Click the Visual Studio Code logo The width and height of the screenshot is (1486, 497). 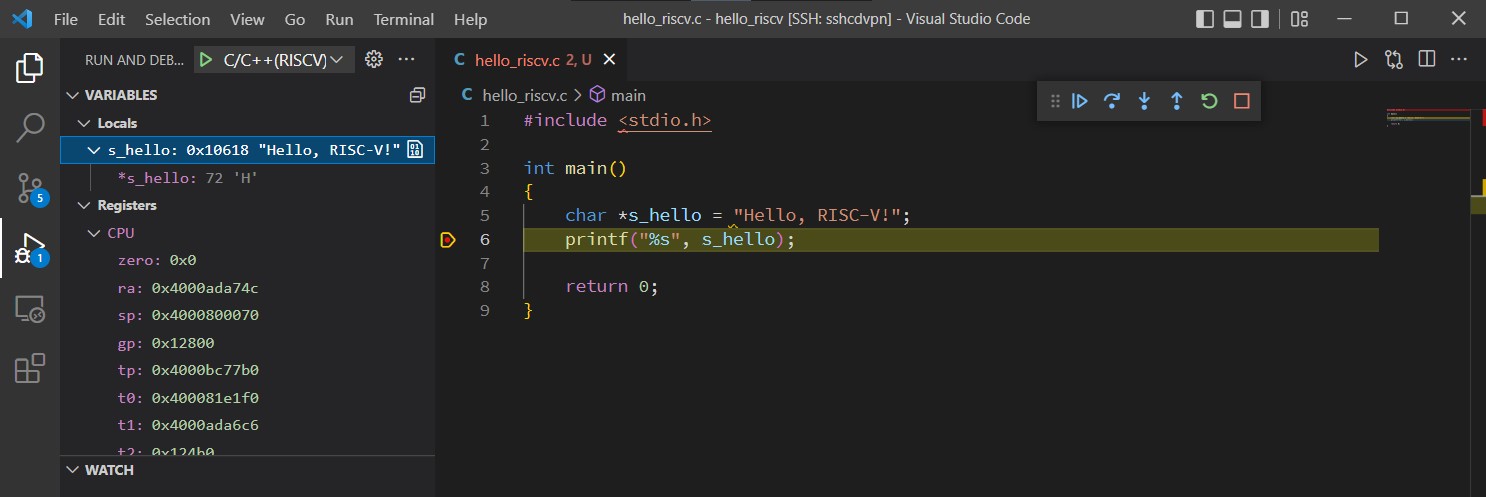(x=22, y=19)
